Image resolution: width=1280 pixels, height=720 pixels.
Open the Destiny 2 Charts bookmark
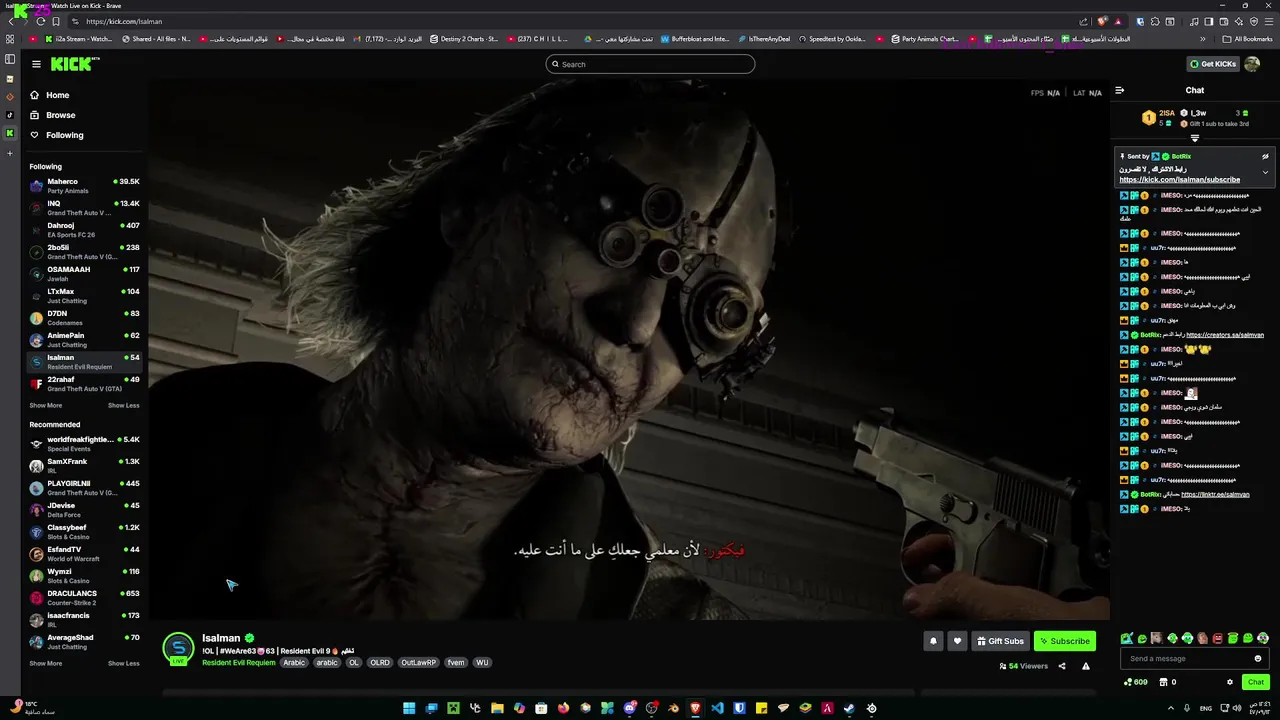click(x=465, y=39)
